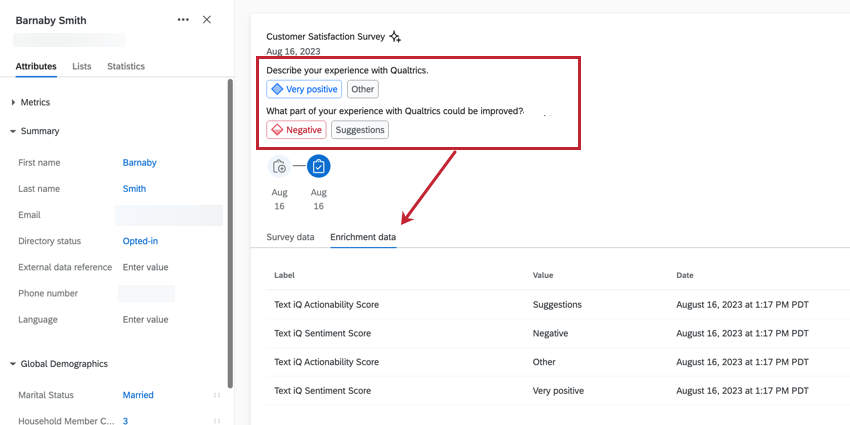The width and height of the screenshot is (850, 425).
Task: Click the completed survey clipboard icon
Action: (318, 167)
